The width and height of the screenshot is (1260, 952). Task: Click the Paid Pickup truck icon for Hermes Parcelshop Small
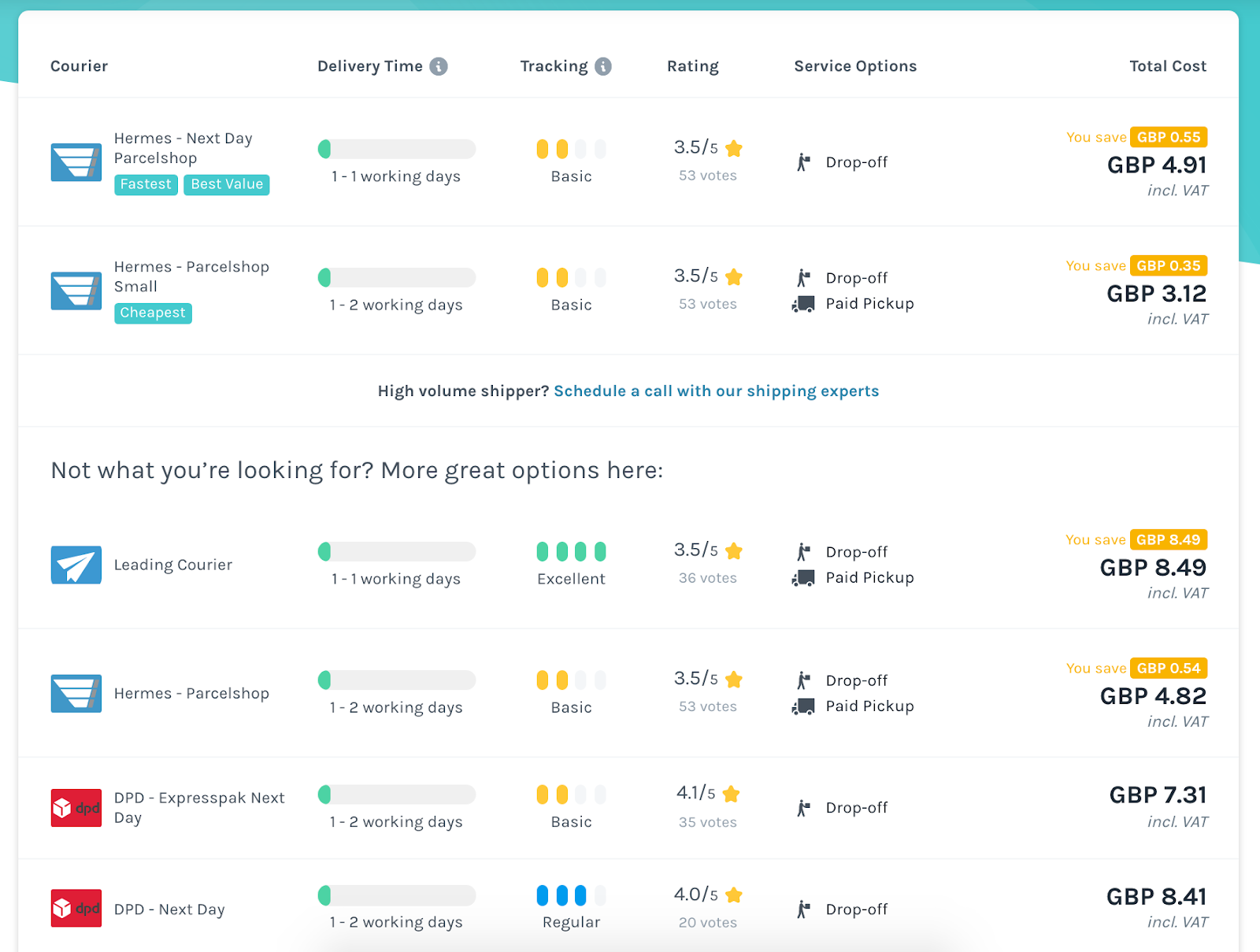803,304
